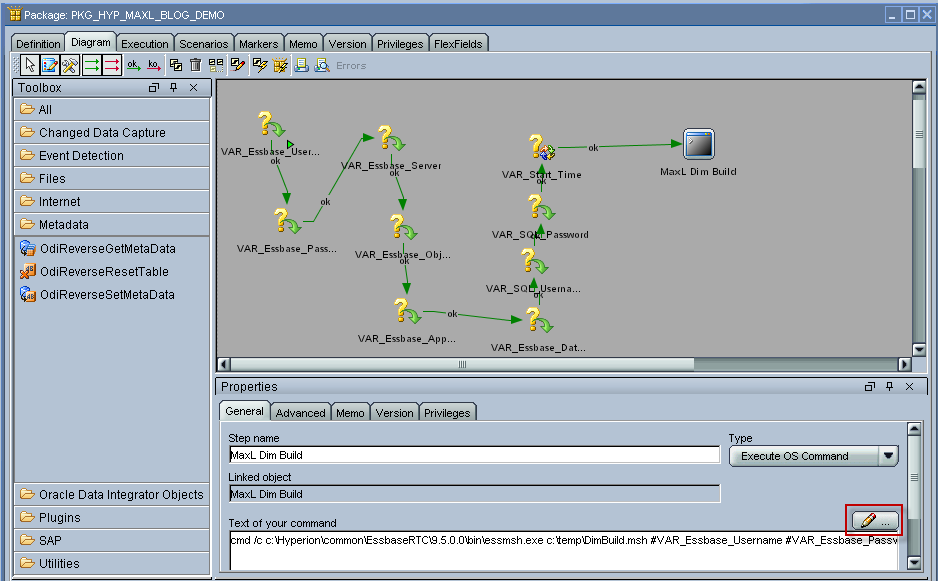Select the 'ko' failure link tool
This screenshot has width=938, height=581.
click(x=154, y=65)
